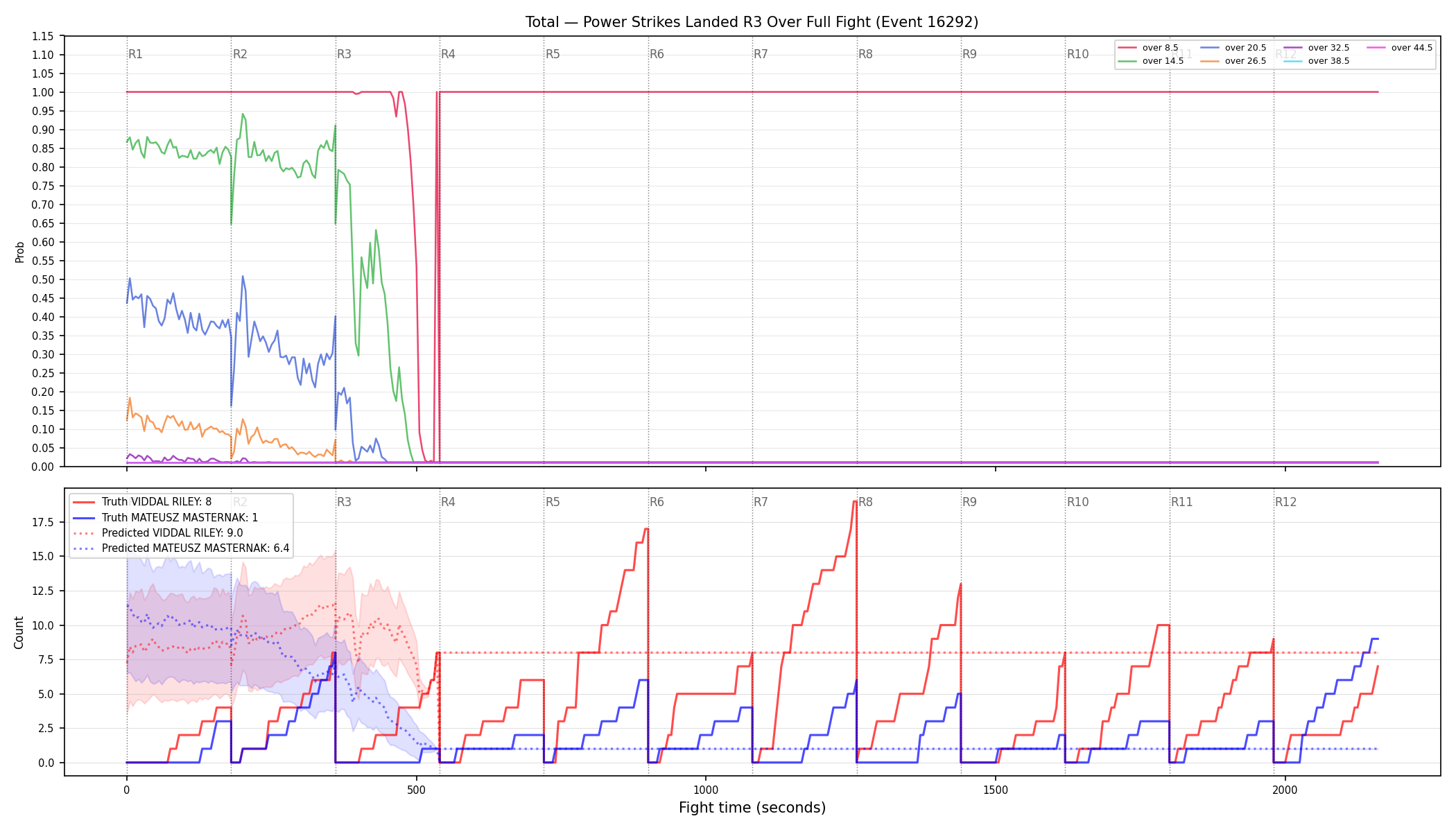Click the 'Prob' y-axis label

coord(20,252)
